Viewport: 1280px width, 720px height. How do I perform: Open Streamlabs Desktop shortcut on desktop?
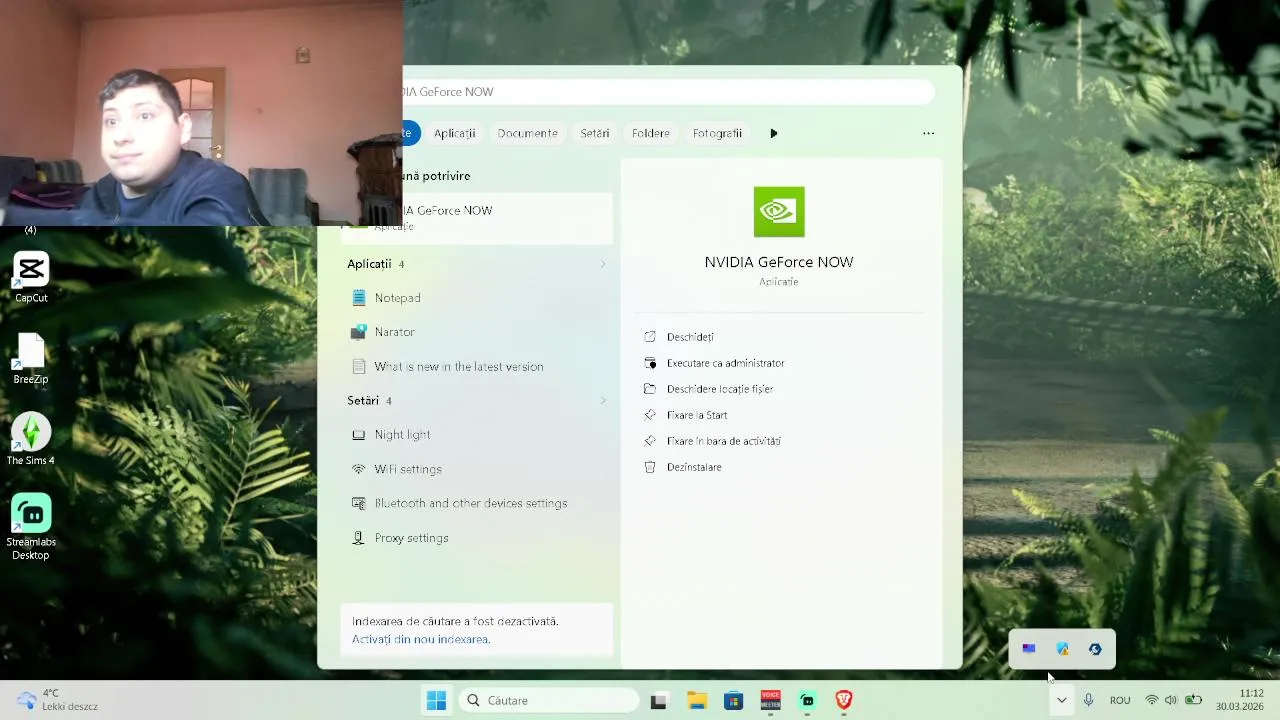[31, 527]
